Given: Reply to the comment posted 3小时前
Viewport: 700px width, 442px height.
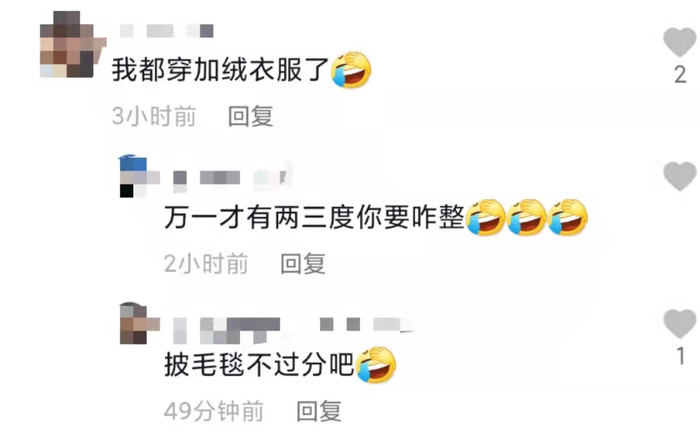Looking at the screenshot, I should pyautogui.click(x=250, y=117).
